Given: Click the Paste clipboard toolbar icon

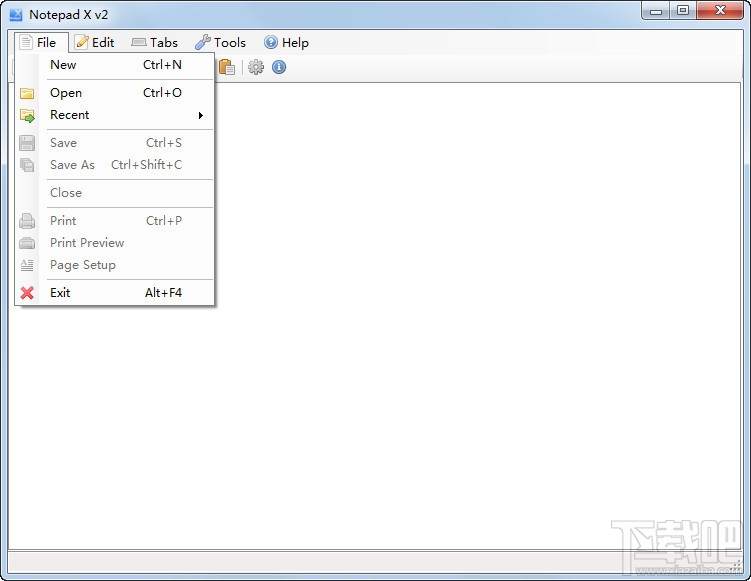Looking at the screenshot, I should coord(227,67).
